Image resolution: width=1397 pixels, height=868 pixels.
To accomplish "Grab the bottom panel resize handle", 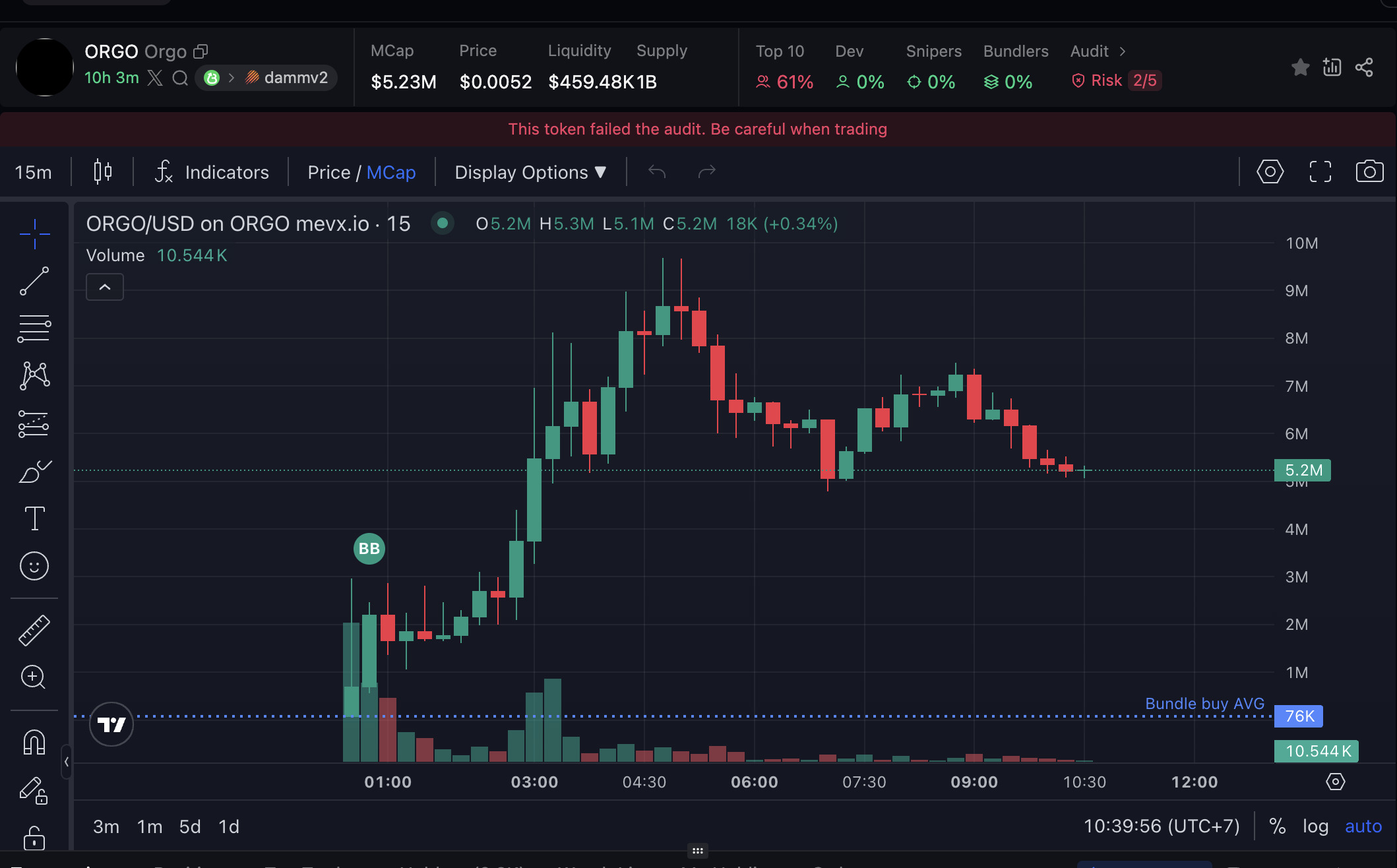I will tap(698, 851).
